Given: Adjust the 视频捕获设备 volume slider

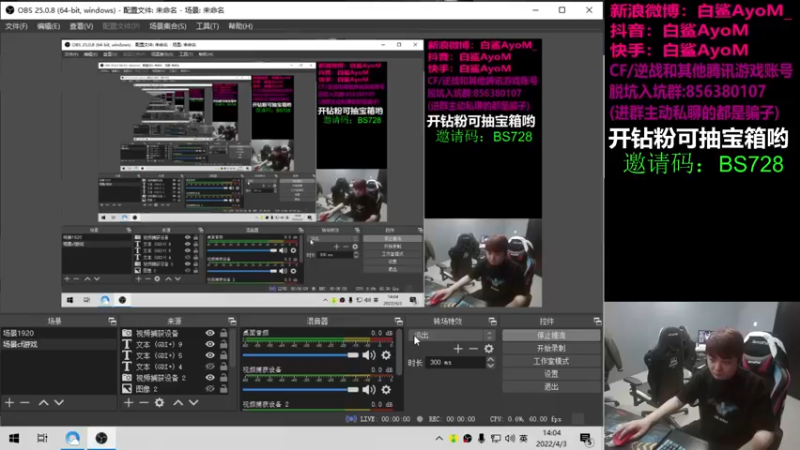Looking at the screenshot, I should coord(301,390).
